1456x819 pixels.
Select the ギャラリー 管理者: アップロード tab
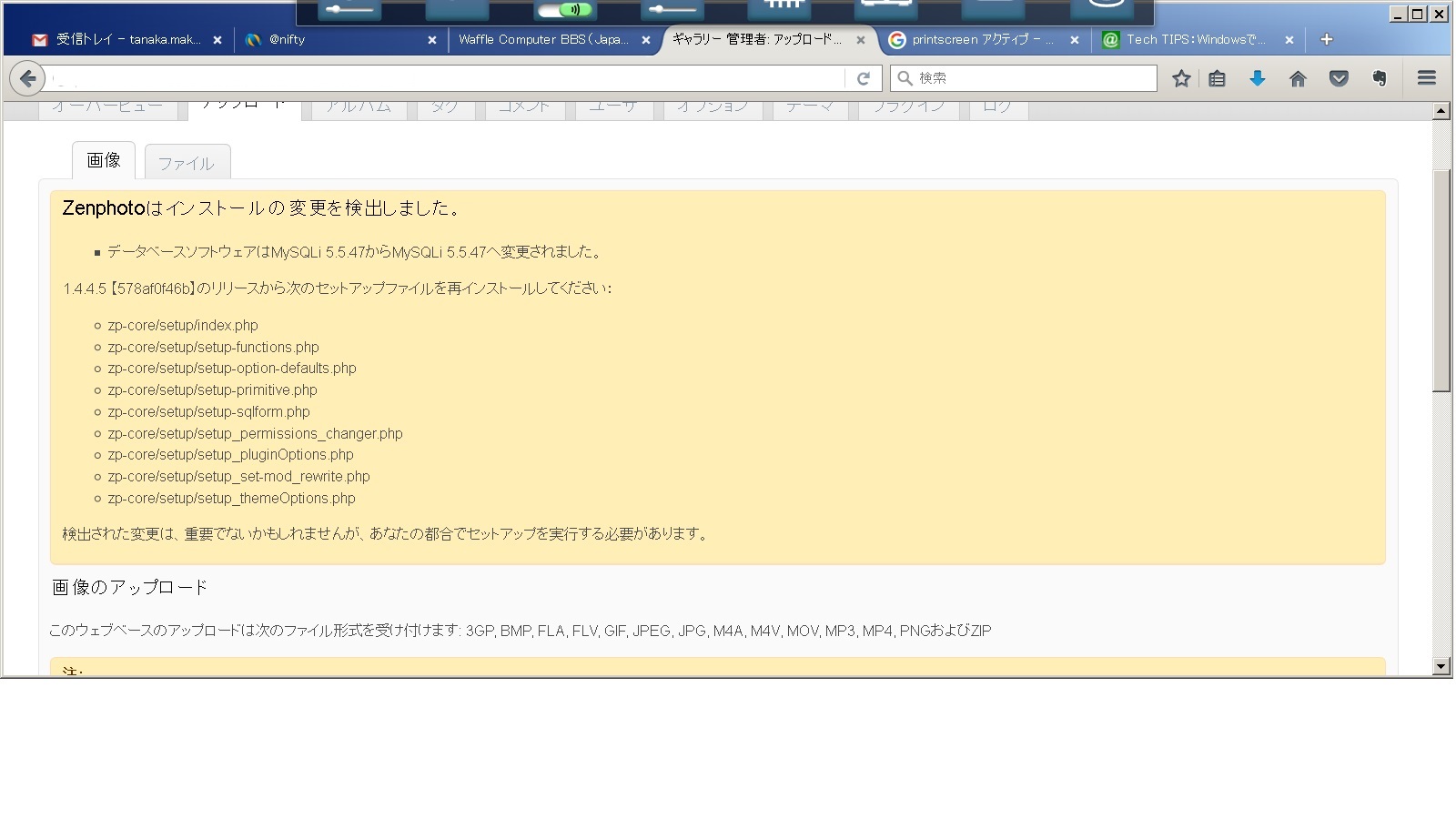point(769,40)
